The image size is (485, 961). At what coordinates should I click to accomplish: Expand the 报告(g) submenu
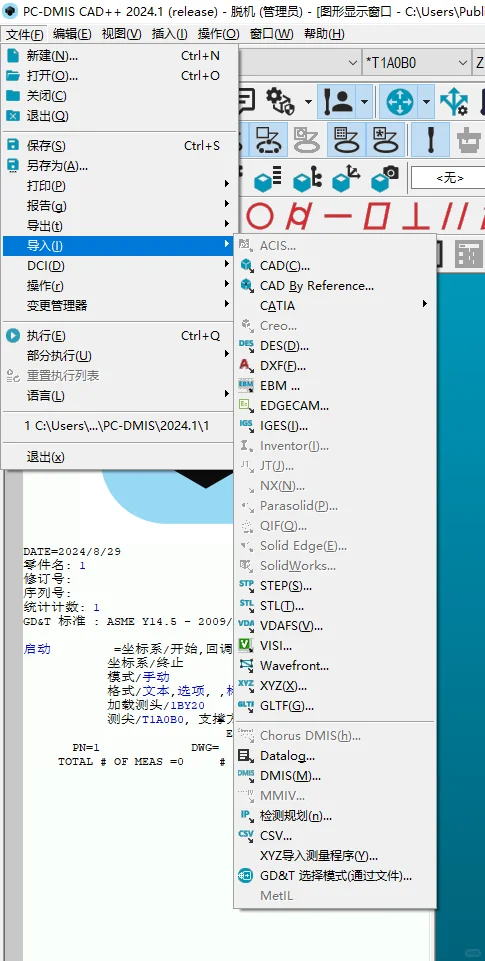click(x=119, y=205)
